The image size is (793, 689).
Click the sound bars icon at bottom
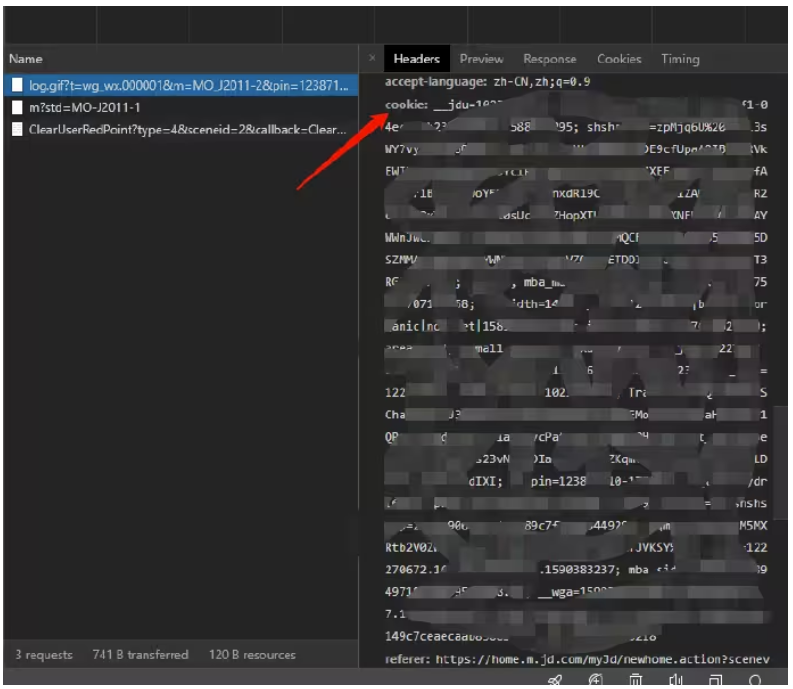675,680
